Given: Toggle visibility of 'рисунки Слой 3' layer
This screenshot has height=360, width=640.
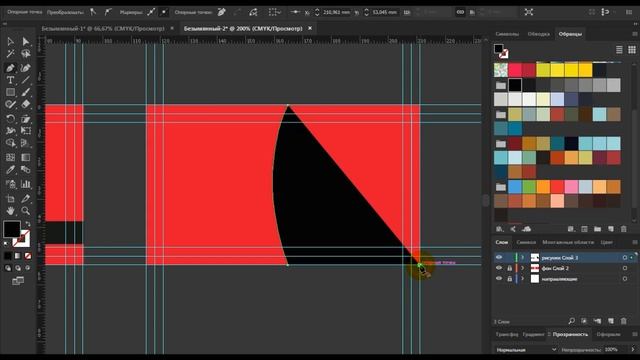Looking at the screenshot, I should point(499,258).
